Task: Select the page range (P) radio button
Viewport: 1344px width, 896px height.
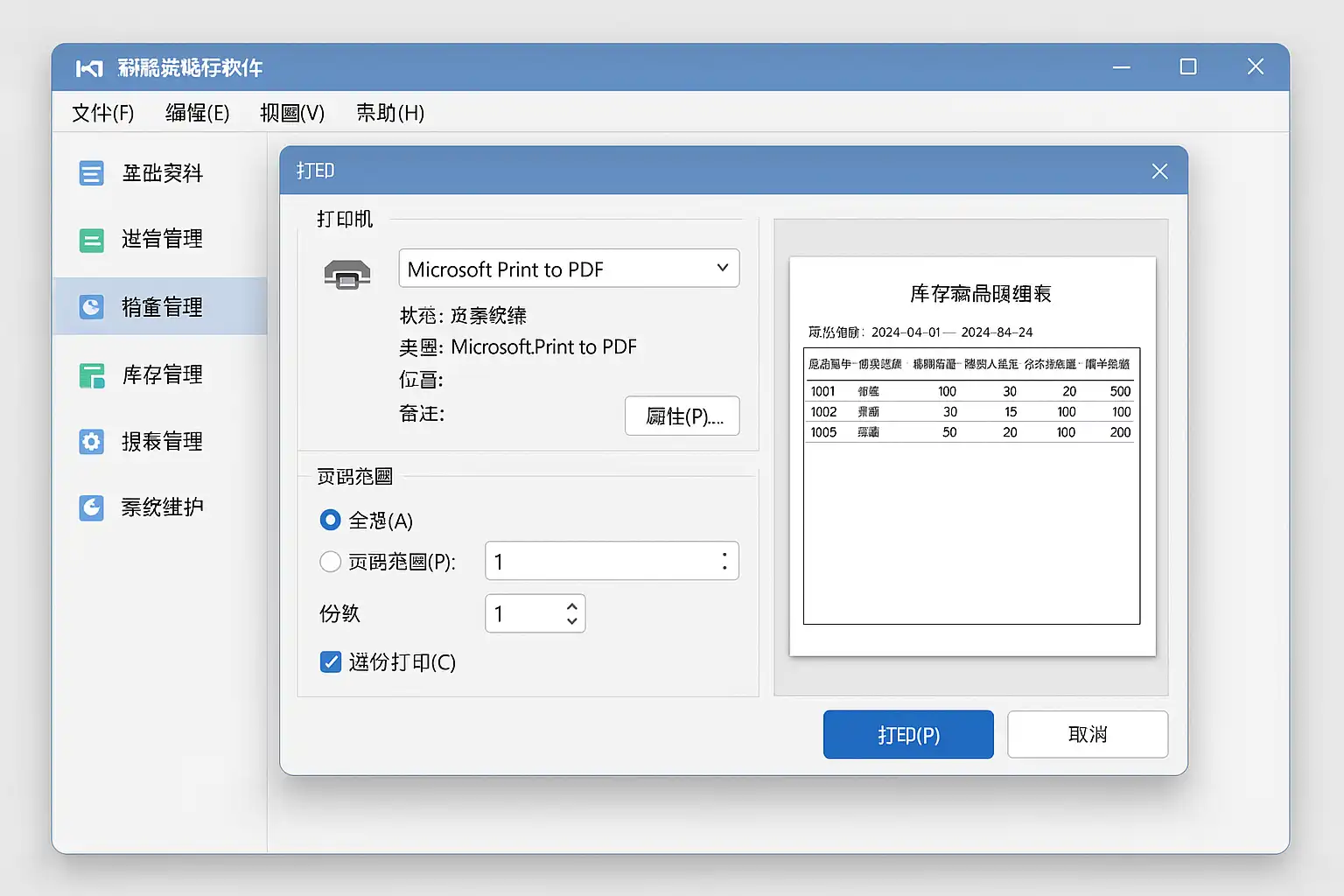Action: coord(330,562)
